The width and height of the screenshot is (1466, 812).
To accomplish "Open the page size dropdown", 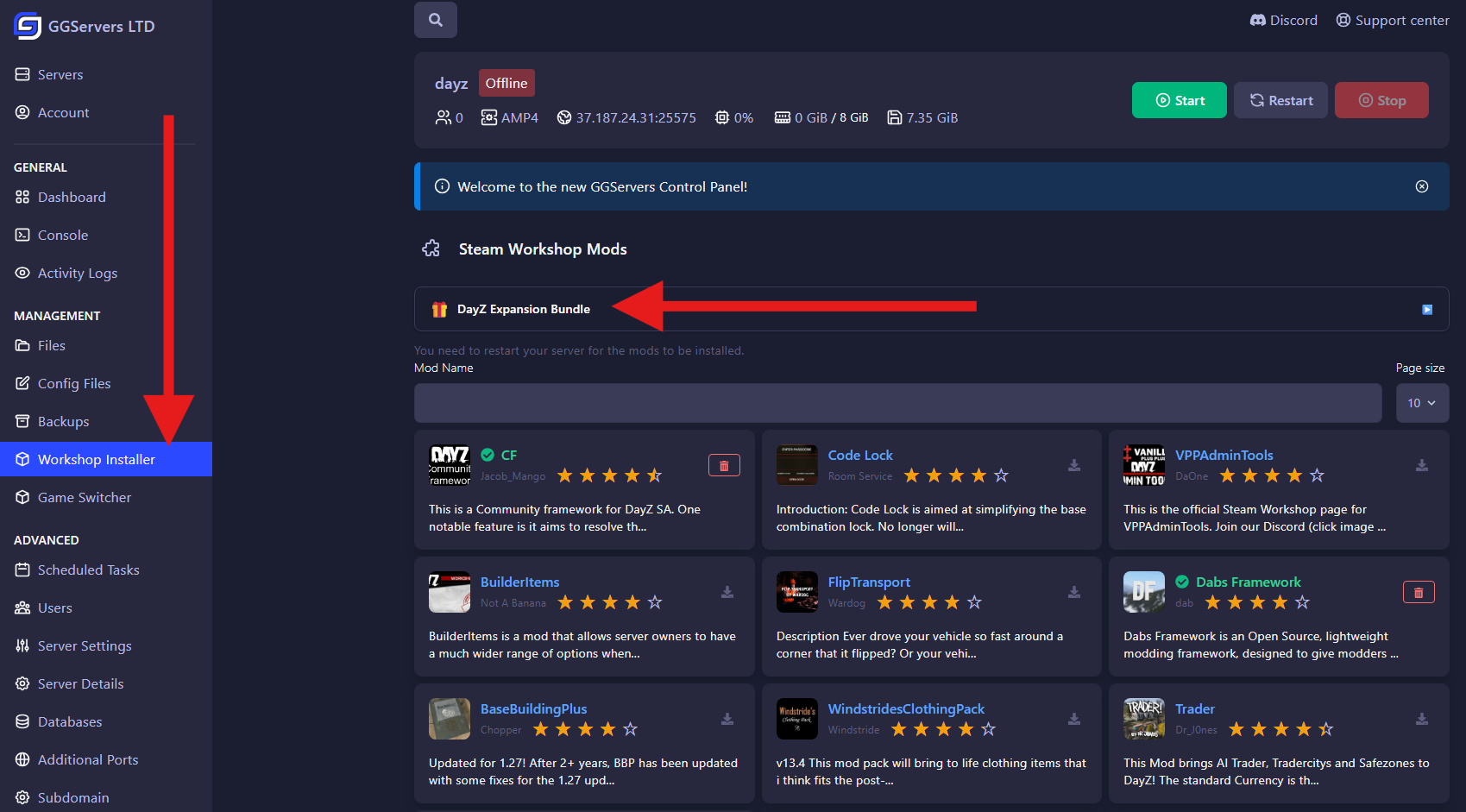I will click(x=1421, y=402).
